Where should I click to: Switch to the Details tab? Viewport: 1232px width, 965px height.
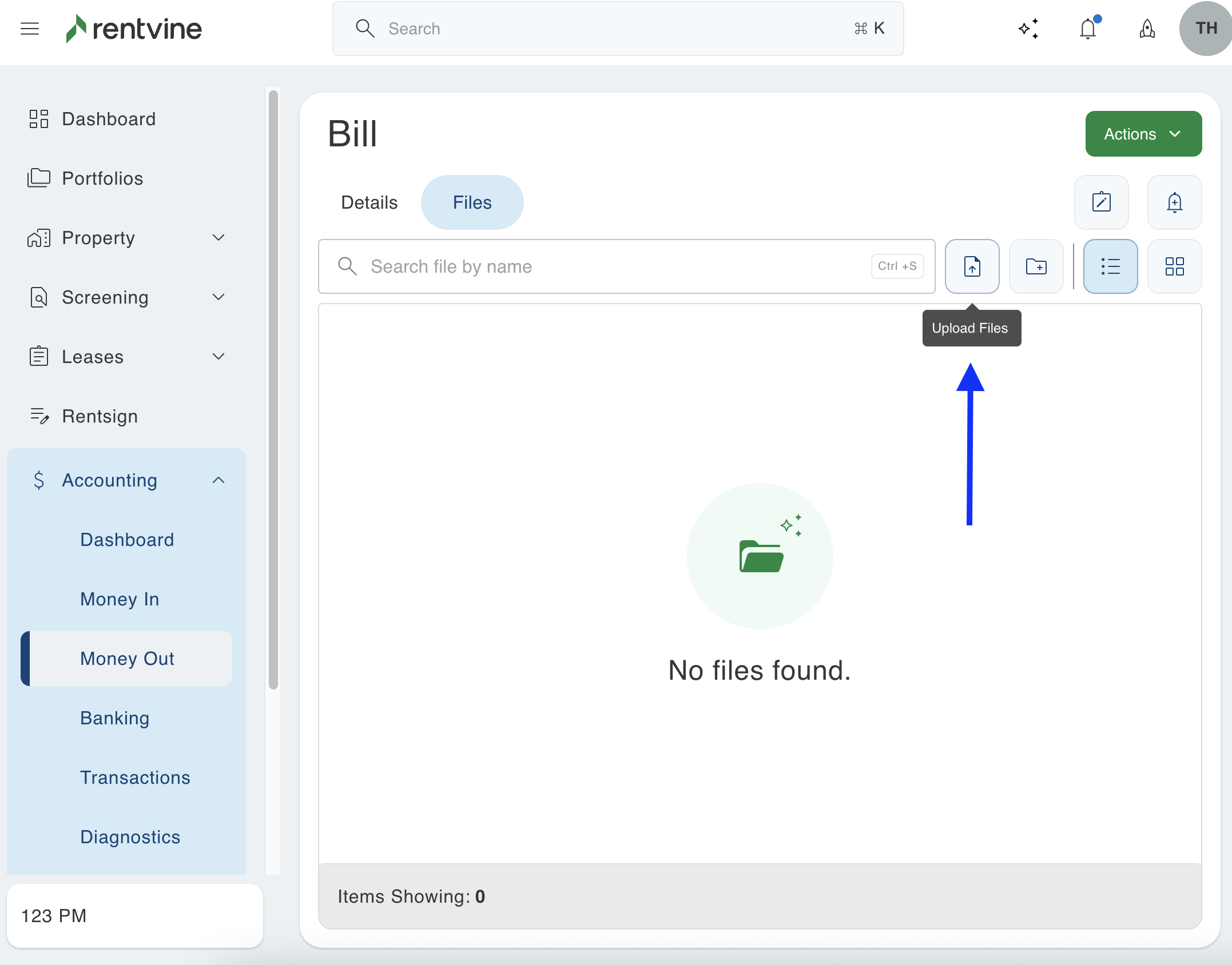pyautogui.click(x=369, y=202)
